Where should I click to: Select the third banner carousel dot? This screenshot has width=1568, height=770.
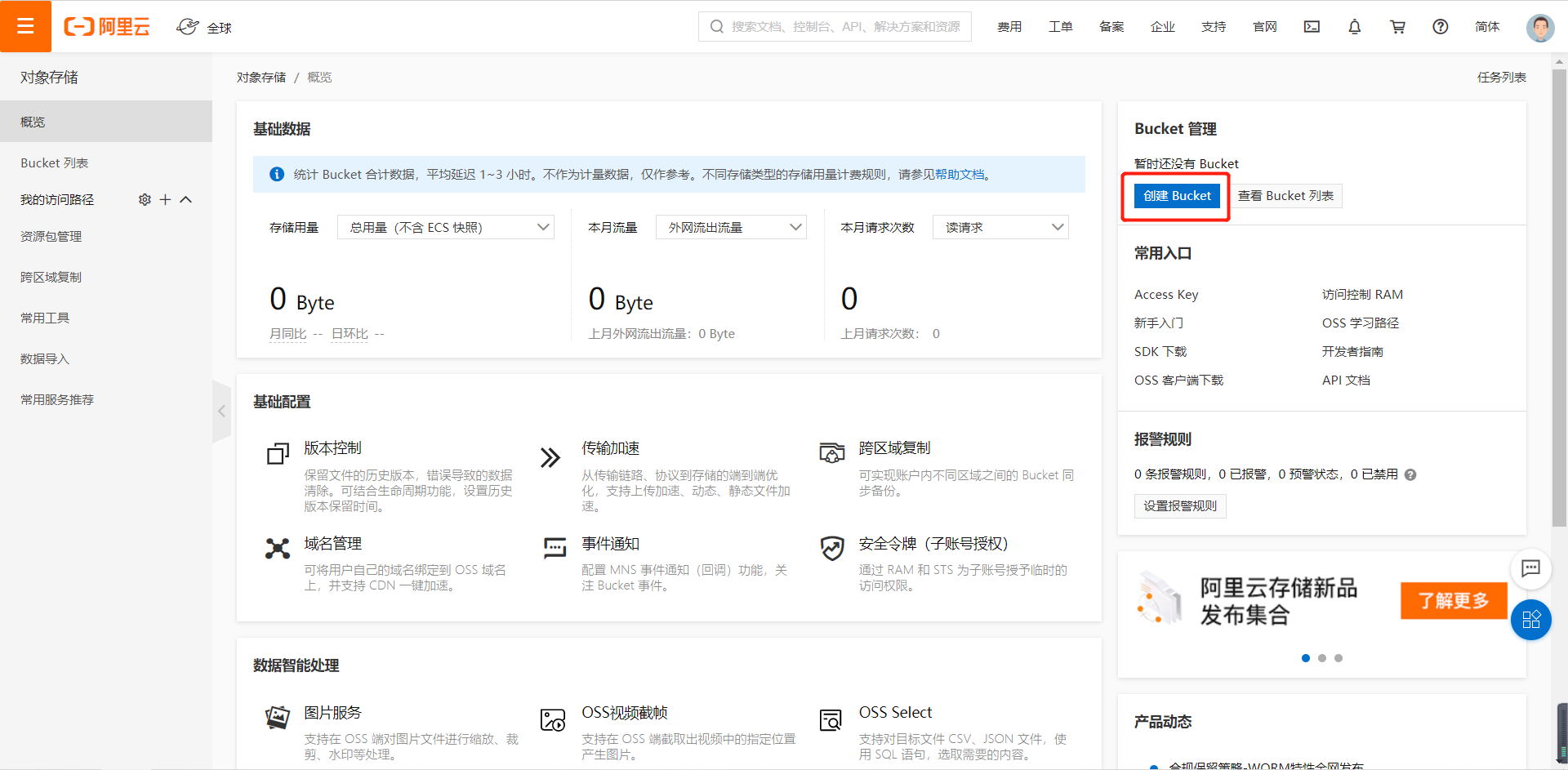click(x=1339, y=658)
